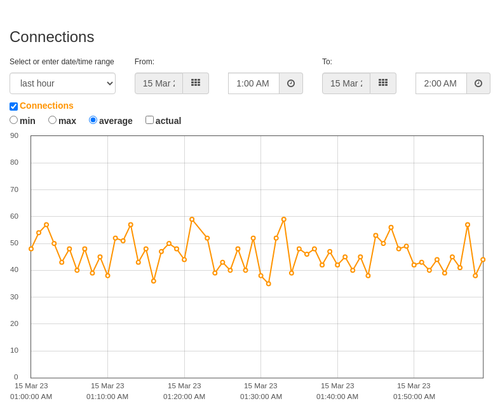Viewport: 500px width, 403px height.
Task: Click the To date field showing 15 Mar
Action: click(x=346, y=83)
